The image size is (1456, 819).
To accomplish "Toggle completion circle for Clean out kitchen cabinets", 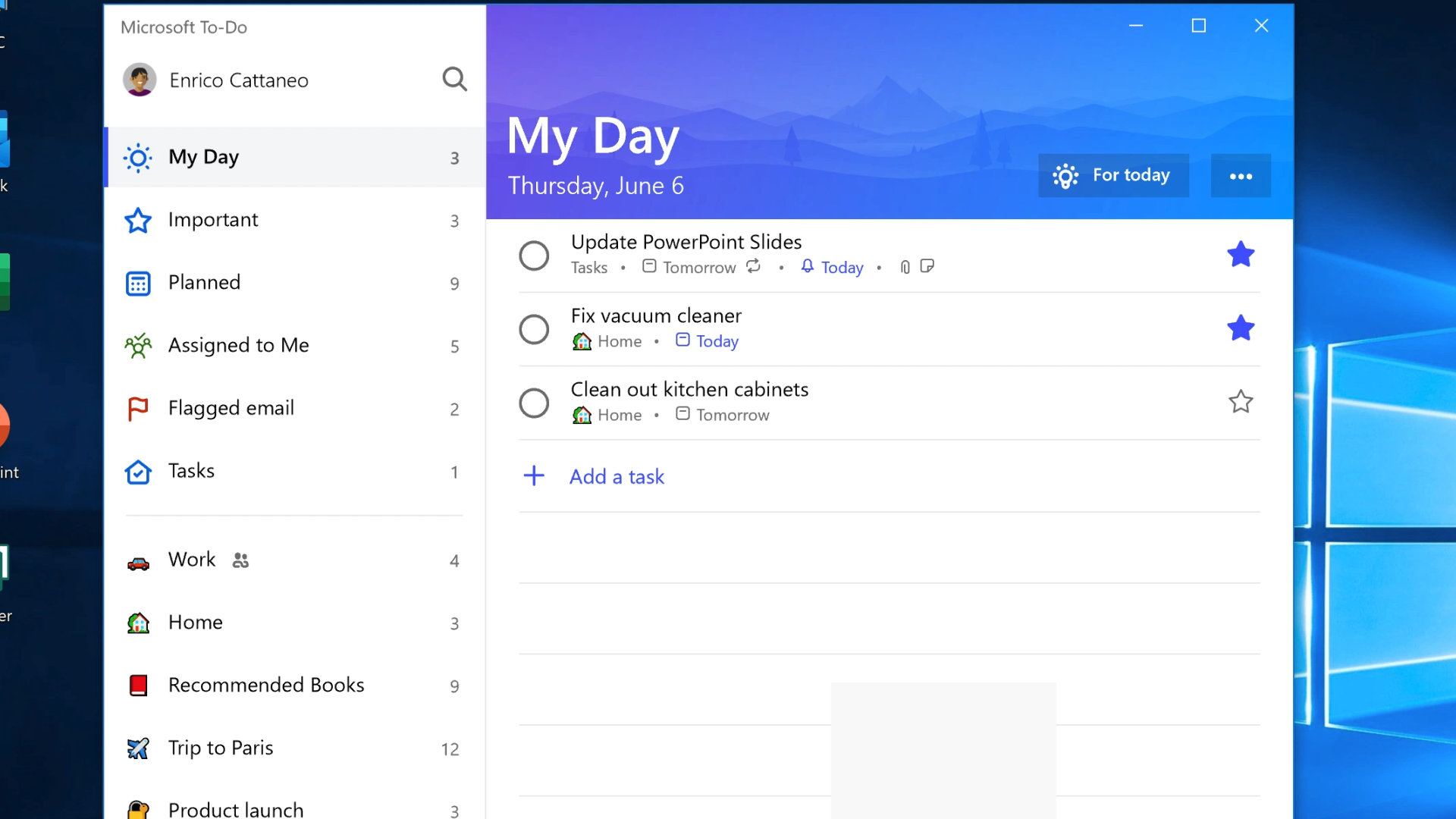I will 534,402.
